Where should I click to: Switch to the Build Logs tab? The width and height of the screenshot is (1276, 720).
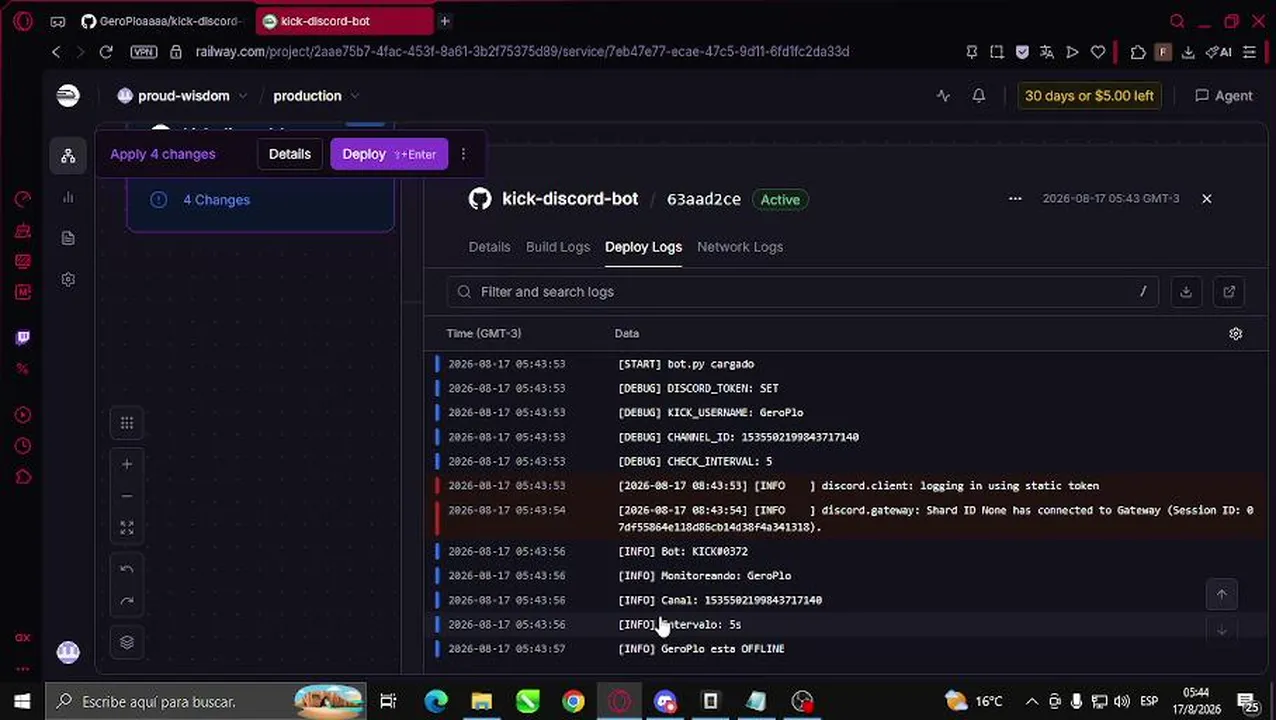(x=558, y=247)
